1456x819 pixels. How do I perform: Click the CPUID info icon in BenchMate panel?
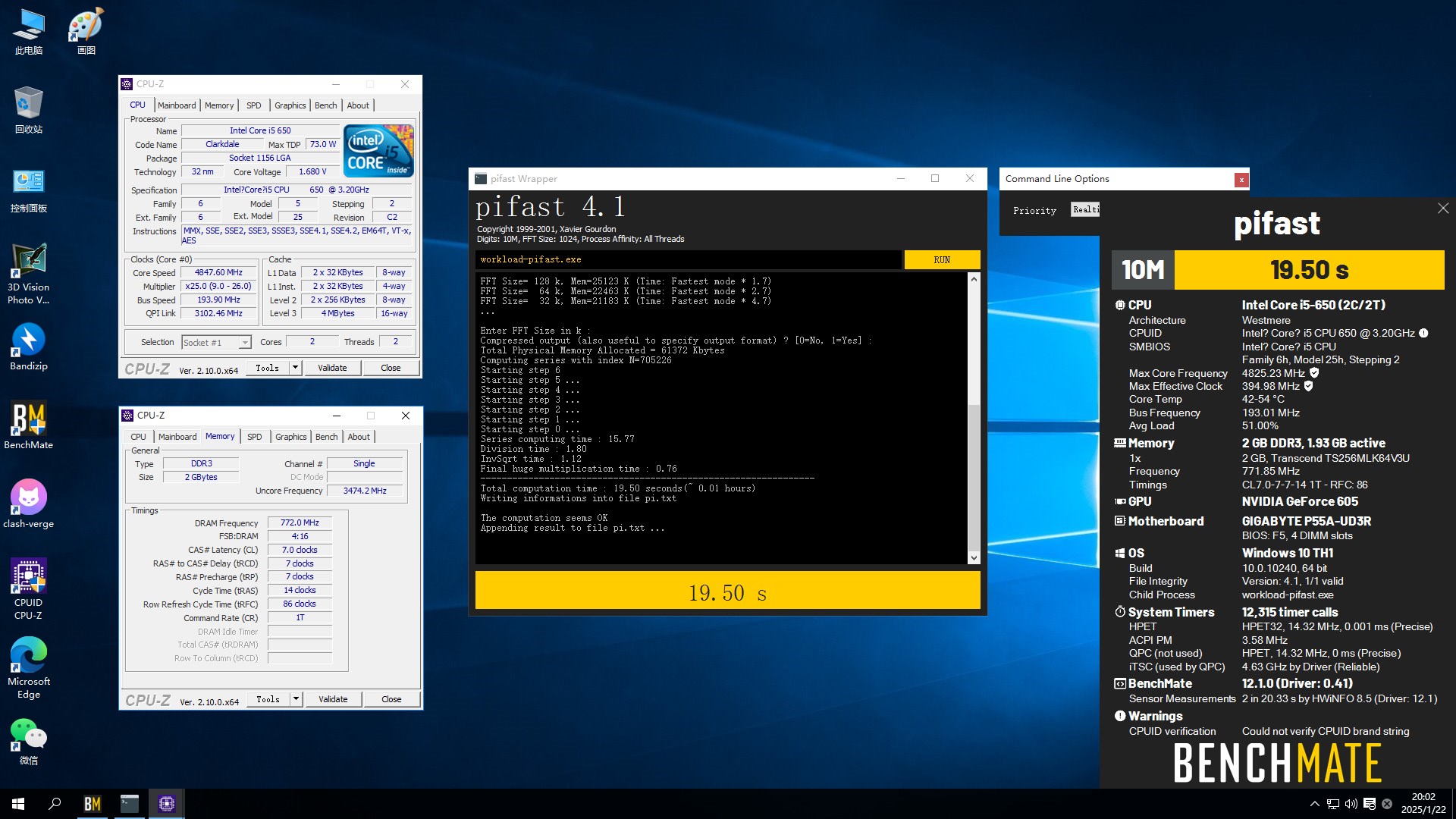[1424, 333]
